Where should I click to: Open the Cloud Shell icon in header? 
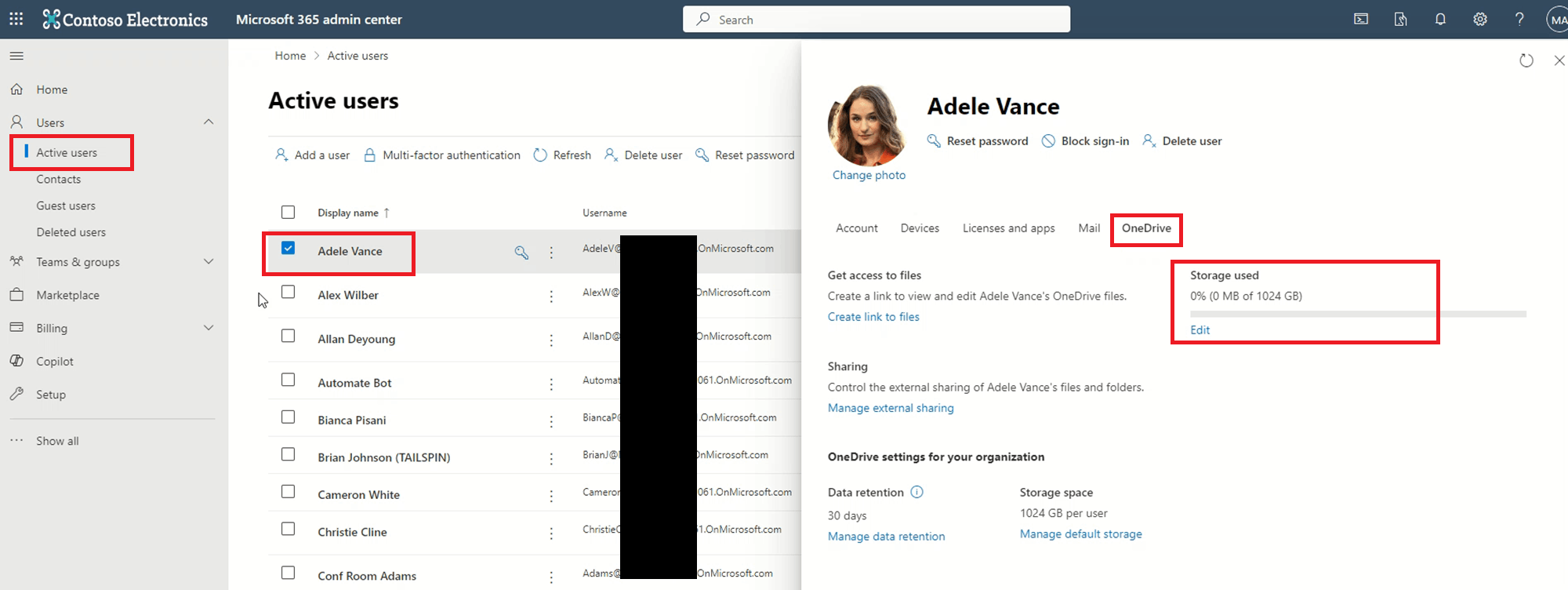(1361, 19)
